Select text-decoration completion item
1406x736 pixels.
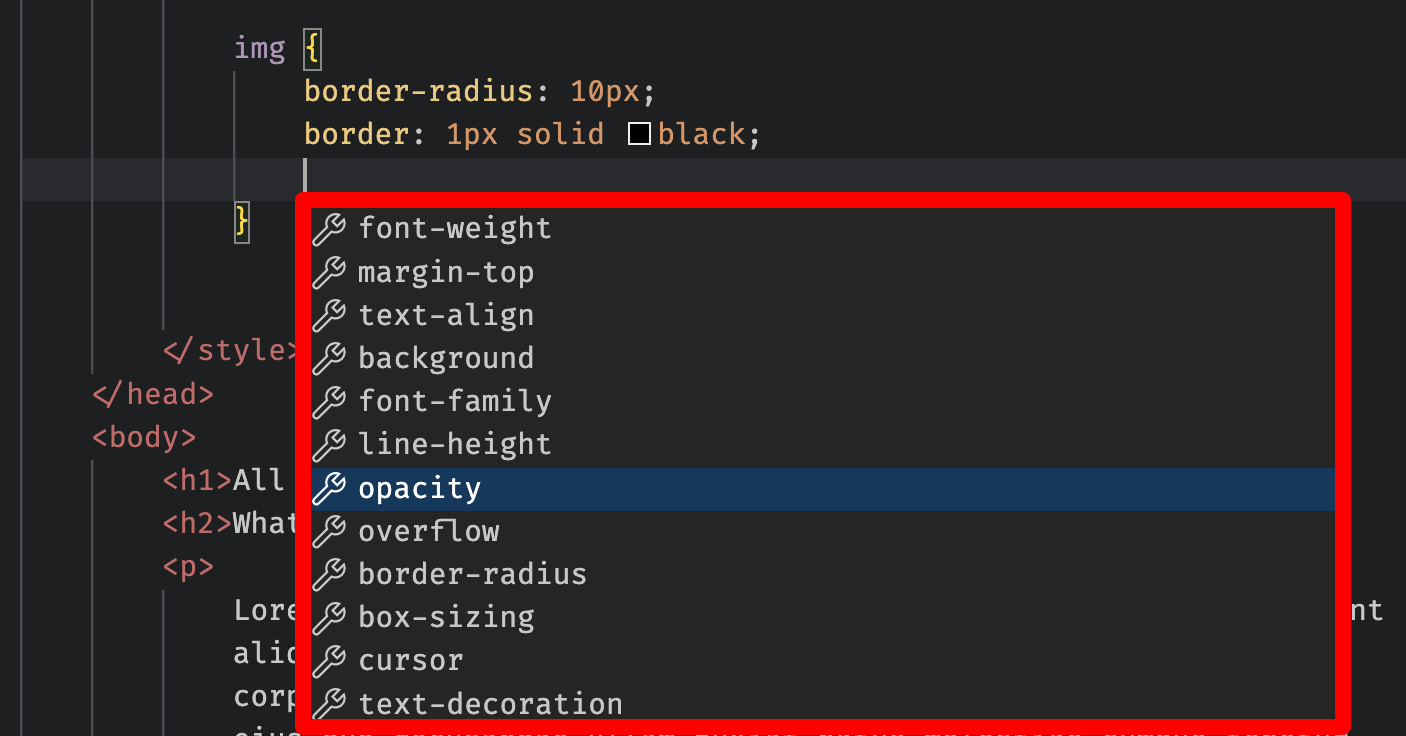490,704
